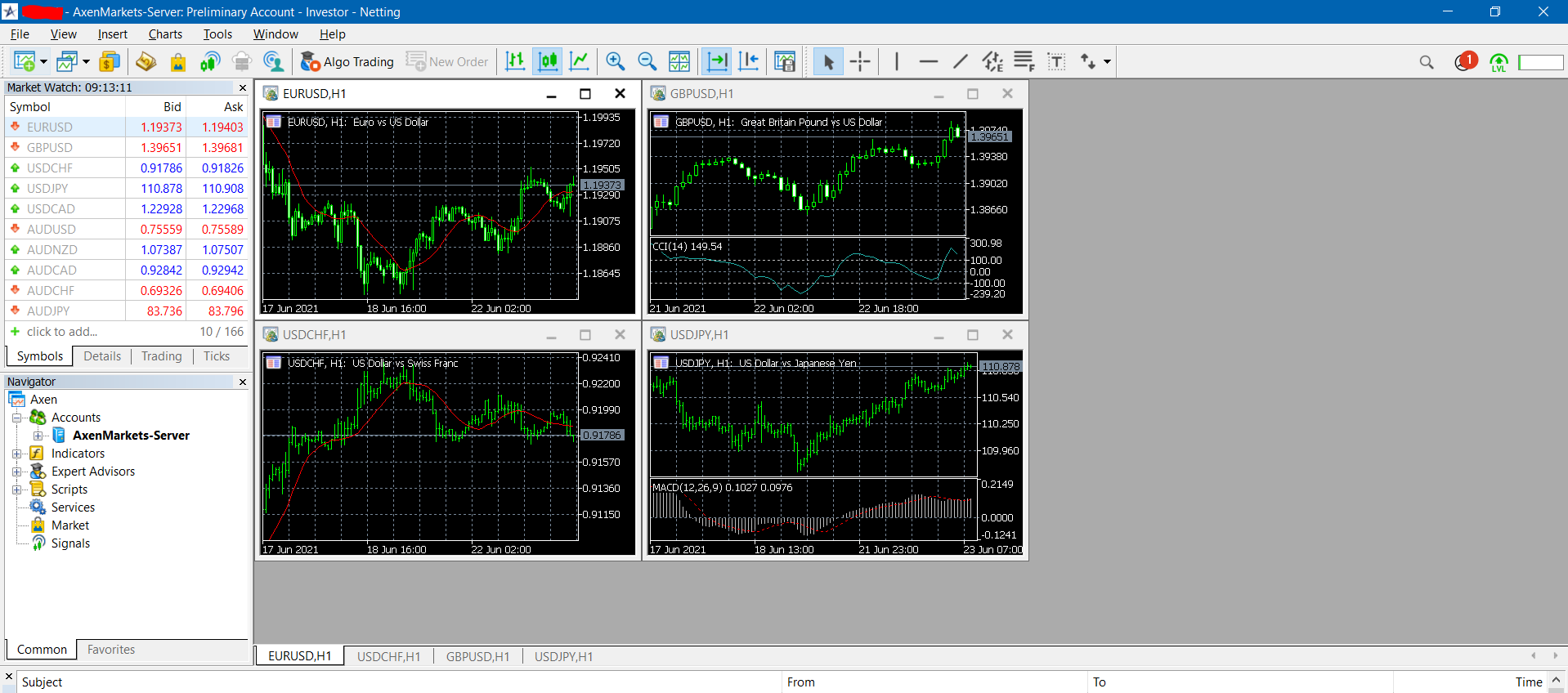
Task: Expand the Indicators tree node
Action: [16, 454]
